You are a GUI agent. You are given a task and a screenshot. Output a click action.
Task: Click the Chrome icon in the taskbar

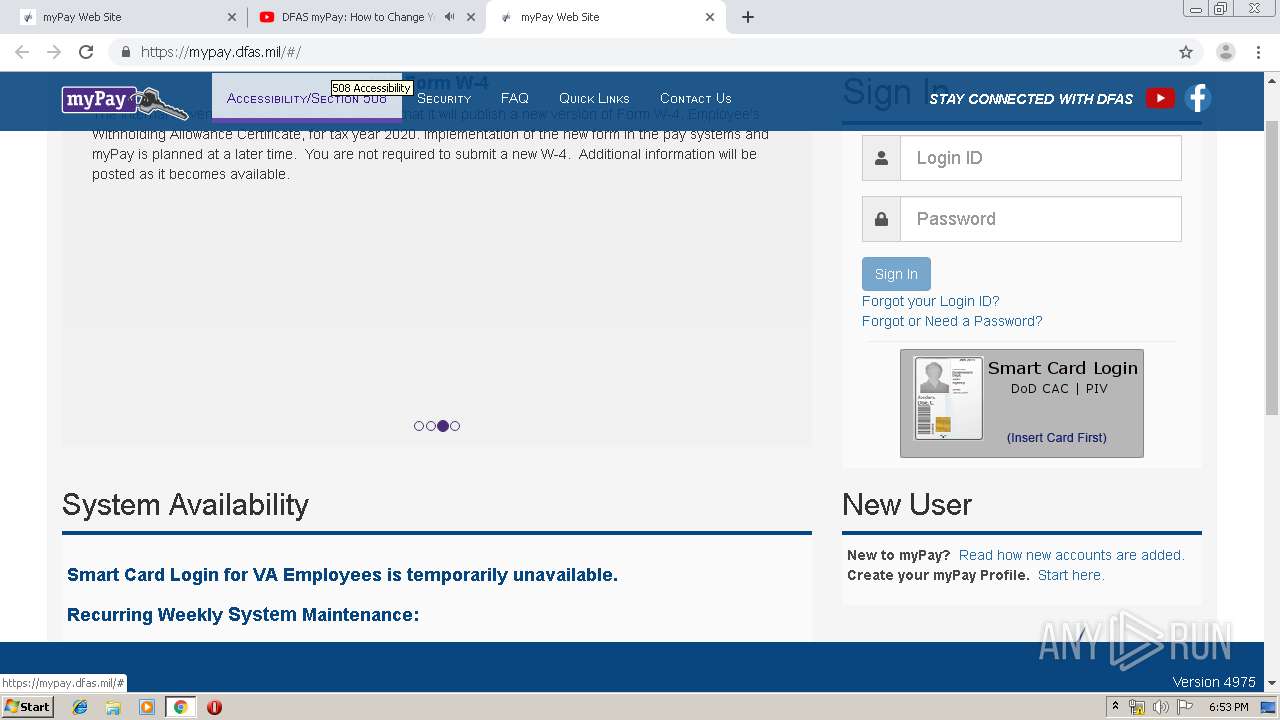click(180, 707)
